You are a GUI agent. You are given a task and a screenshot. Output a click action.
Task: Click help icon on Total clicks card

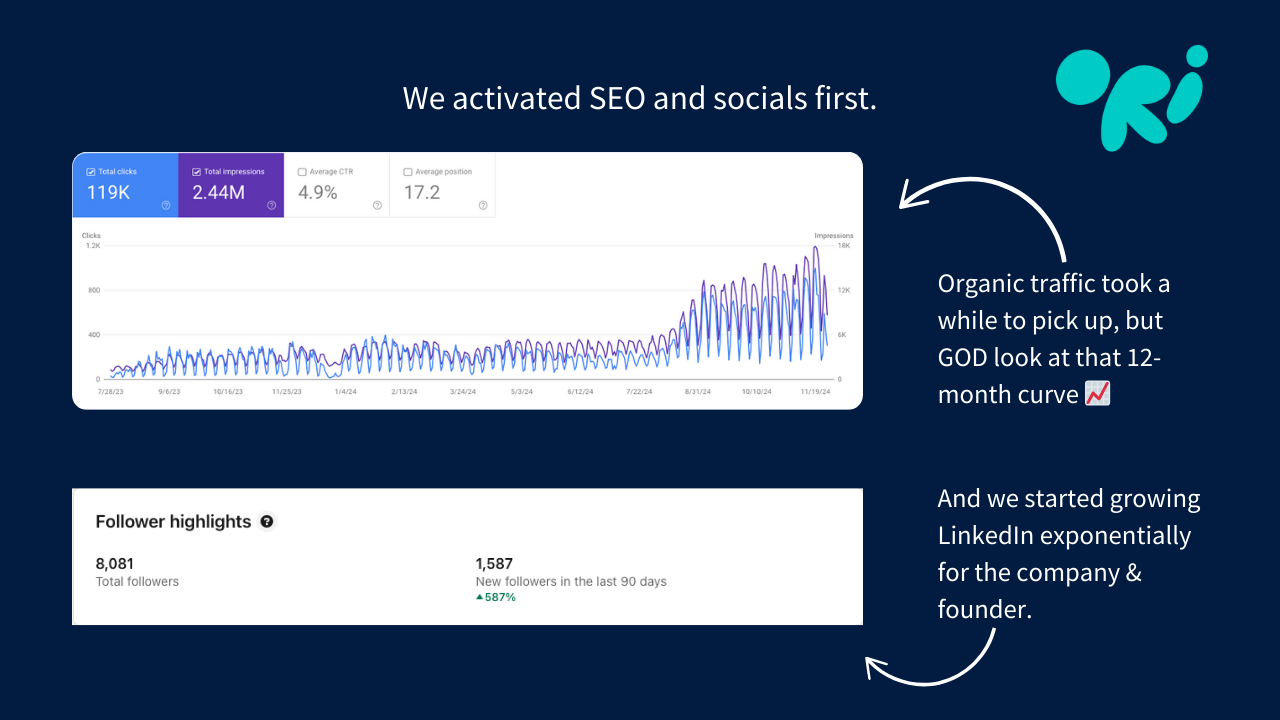pyautogui.click(x=166, y=205)
